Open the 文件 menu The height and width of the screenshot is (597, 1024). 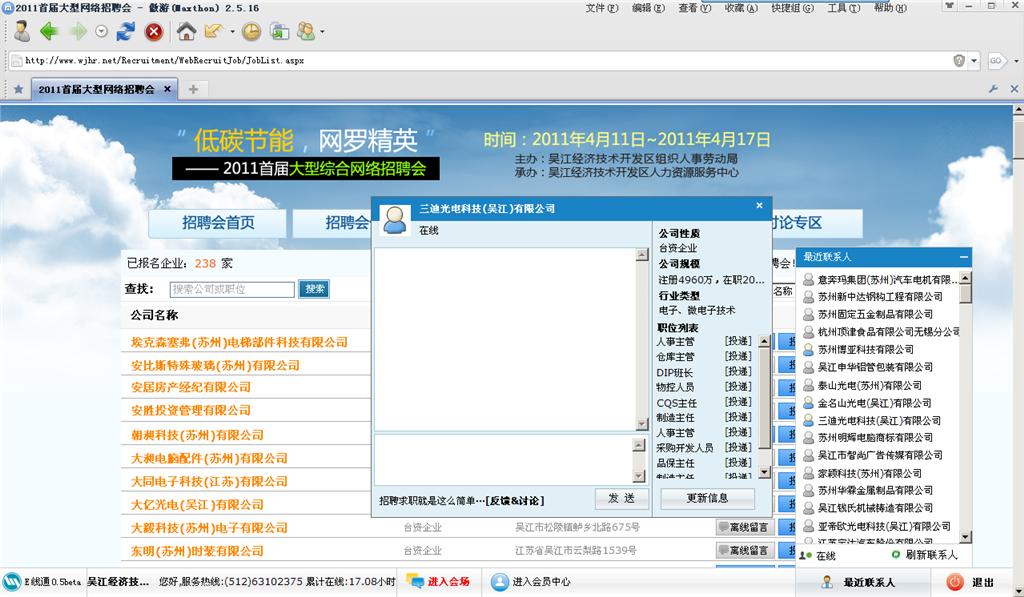coord(601,8)
